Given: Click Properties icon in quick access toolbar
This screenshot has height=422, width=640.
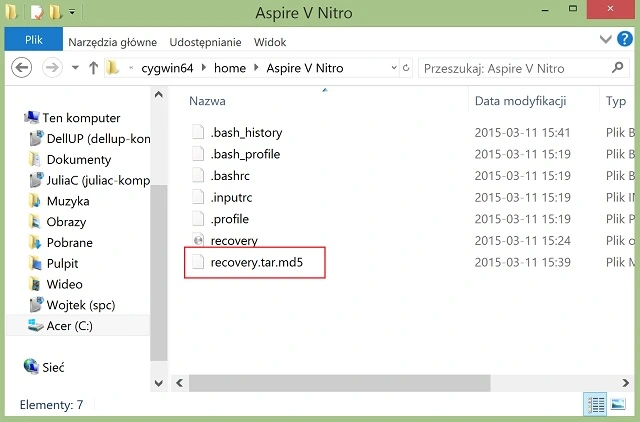Looking at the screenshot, I should pyautogui.click(x=37, y=13).
